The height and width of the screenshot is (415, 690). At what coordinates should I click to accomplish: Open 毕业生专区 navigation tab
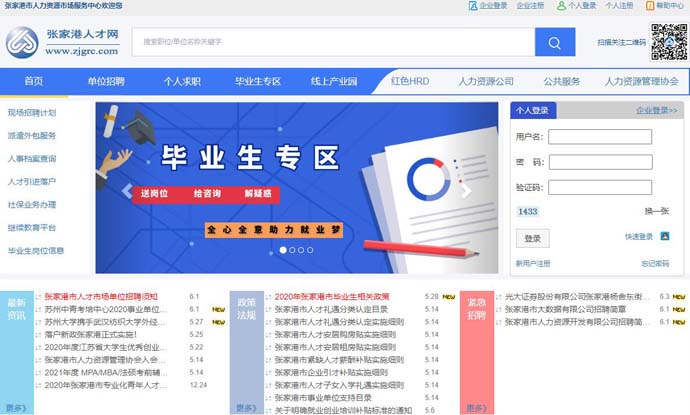click(258, 81)
